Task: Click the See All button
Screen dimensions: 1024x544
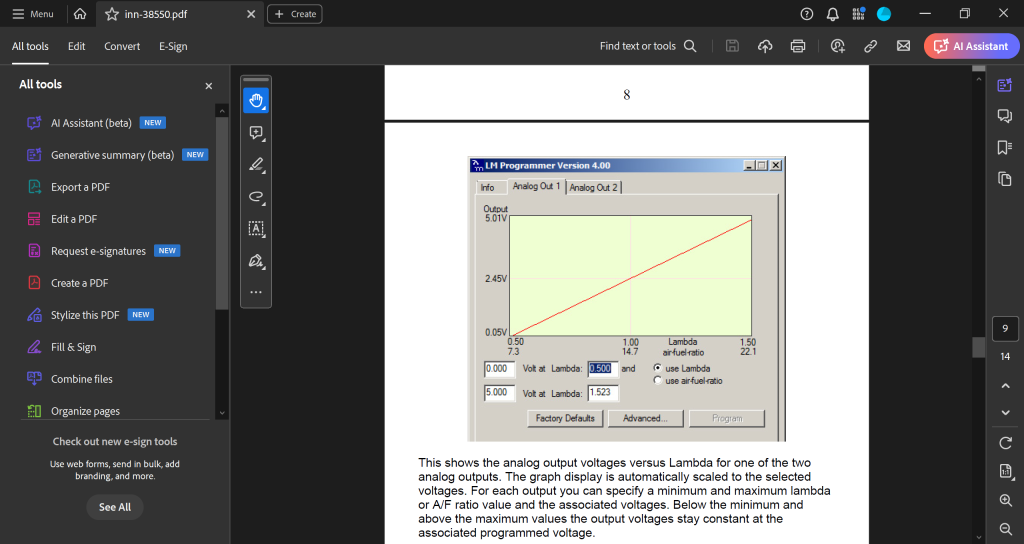Action: (115, 507)
